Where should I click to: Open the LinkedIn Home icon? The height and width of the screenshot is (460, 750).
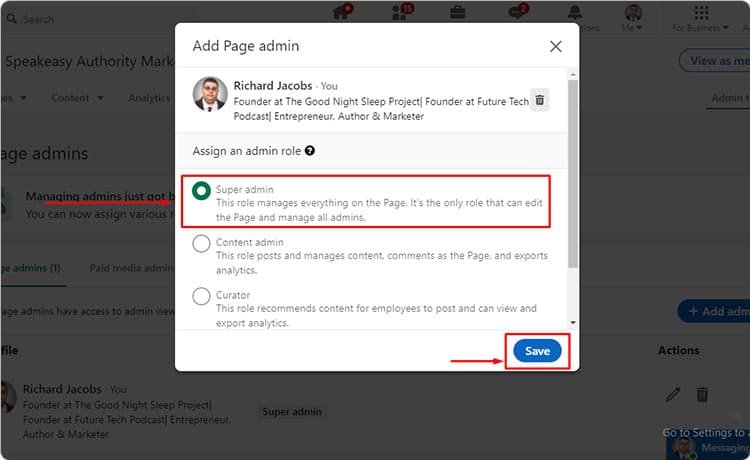pyautogui.click(x=342, y=12)
